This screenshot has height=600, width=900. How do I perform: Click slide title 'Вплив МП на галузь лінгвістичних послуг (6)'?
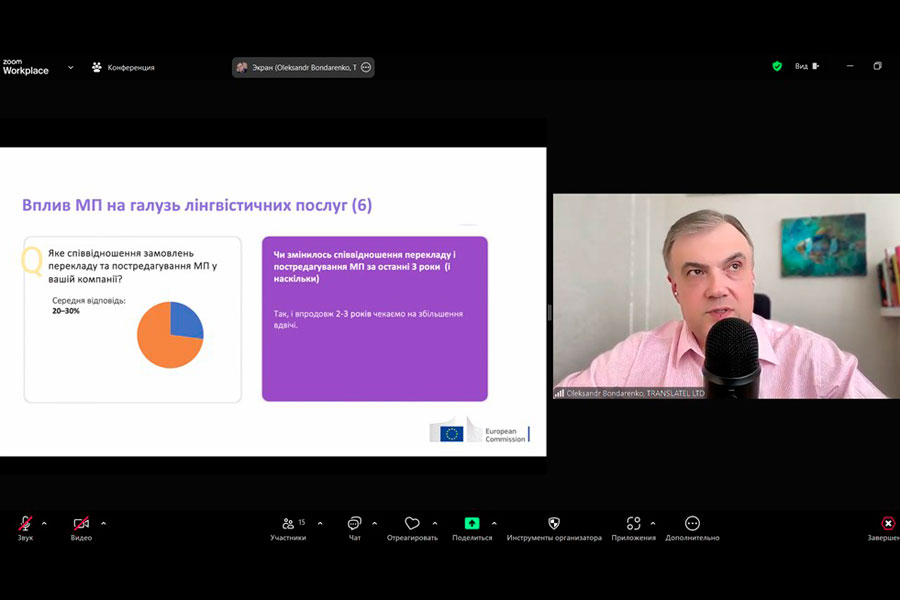coord(197,205)
